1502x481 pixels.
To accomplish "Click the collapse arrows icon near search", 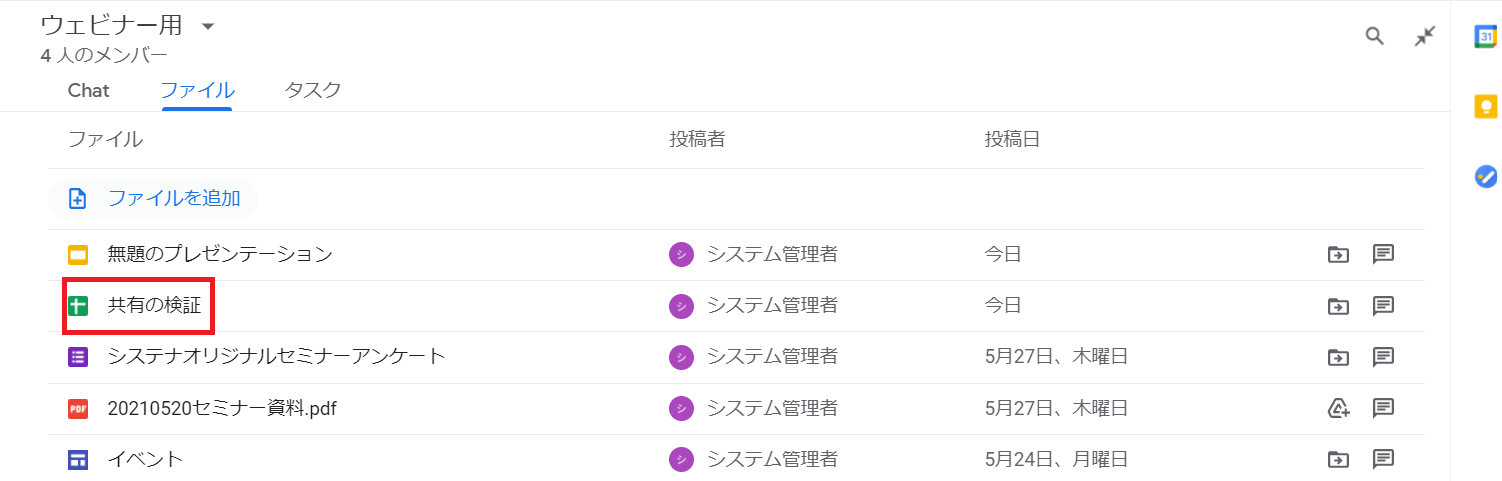I will click(1425, 37).
